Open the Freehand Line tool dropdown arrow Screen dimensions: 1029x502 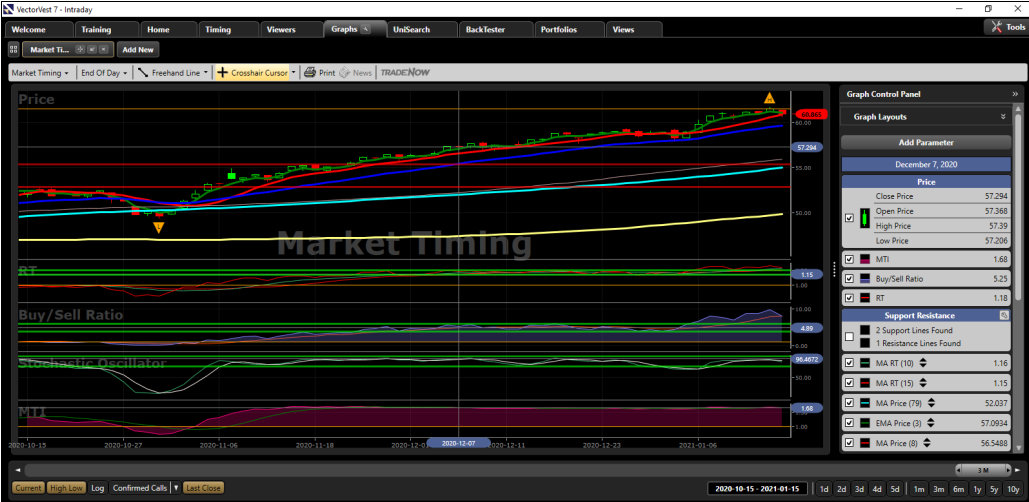point(206,73)
